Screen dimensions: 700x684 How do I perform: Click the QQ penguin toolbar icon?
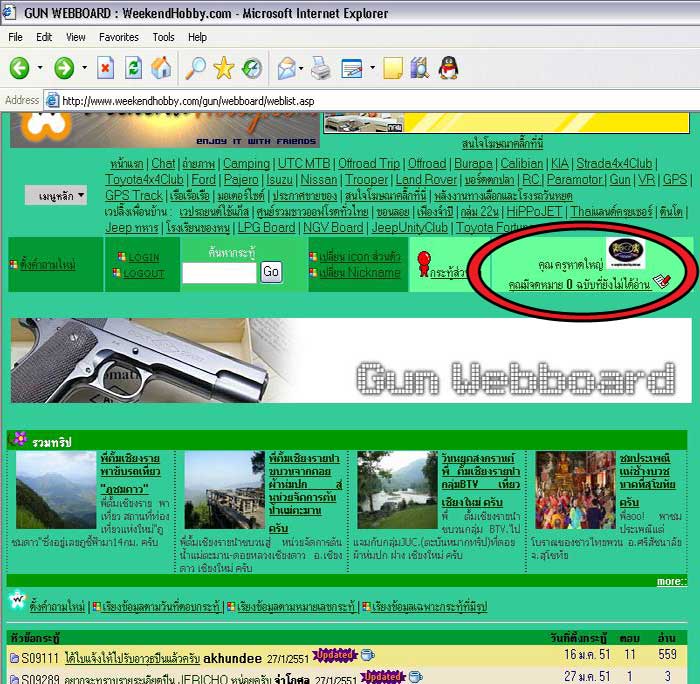coord(447,68)
